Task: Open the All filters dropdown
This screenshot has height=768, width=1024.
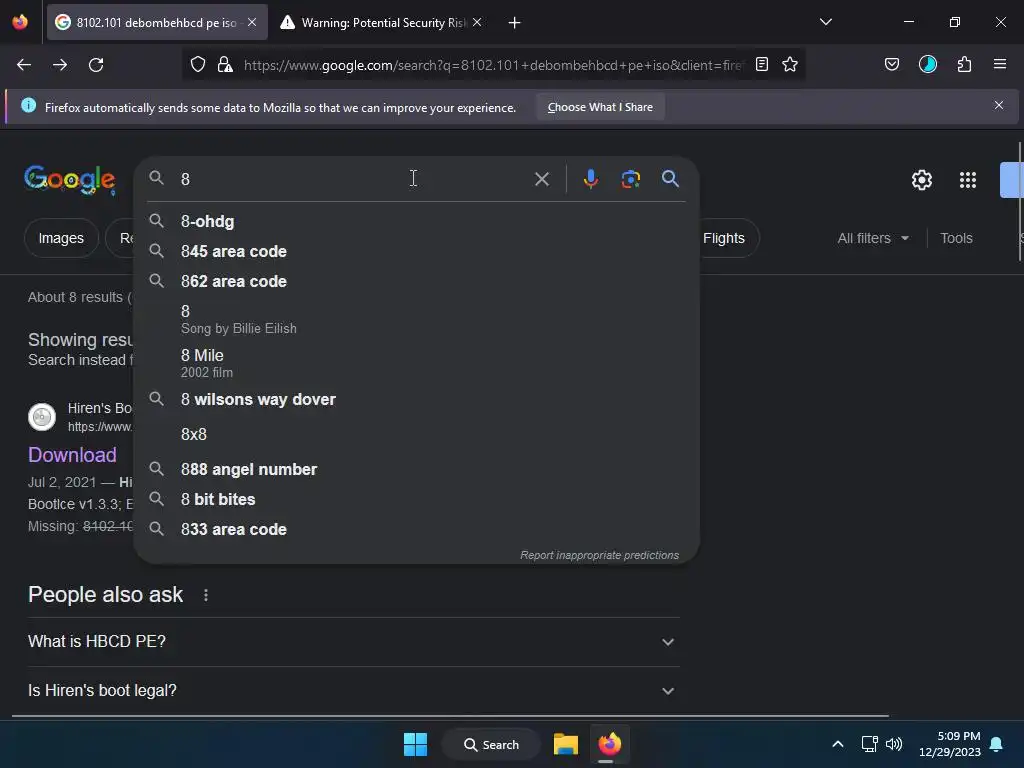Action: coord(873,238)
